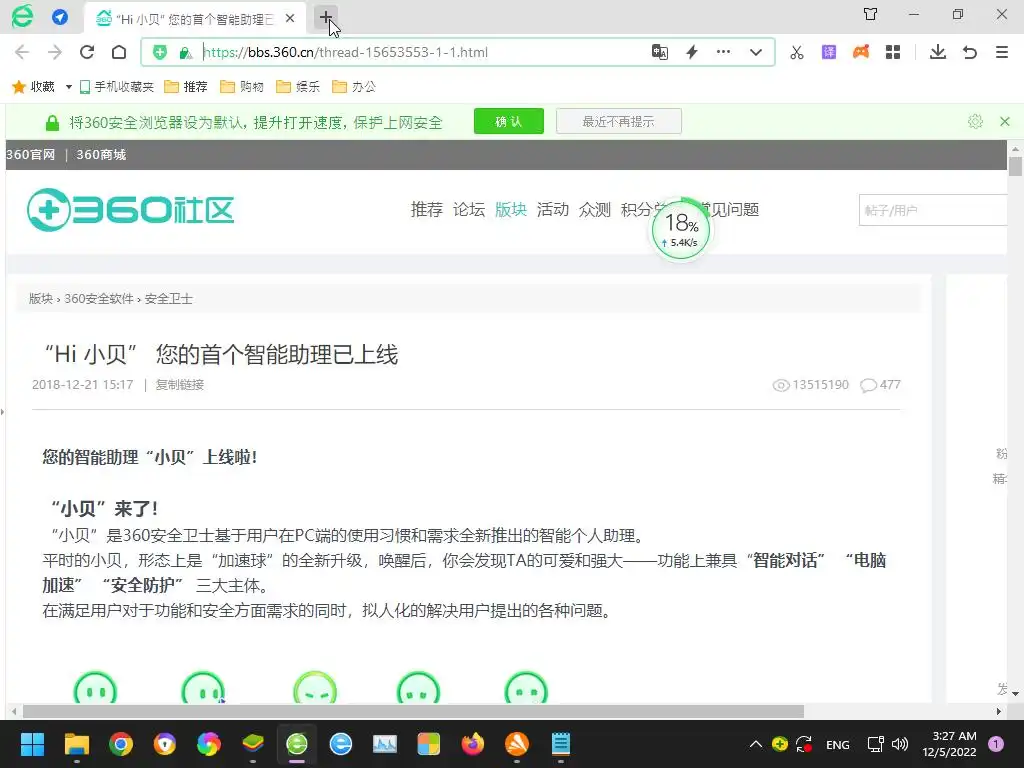Open the page translate icon
Viewport: 1024px width, 768px height.
[660, 52]
